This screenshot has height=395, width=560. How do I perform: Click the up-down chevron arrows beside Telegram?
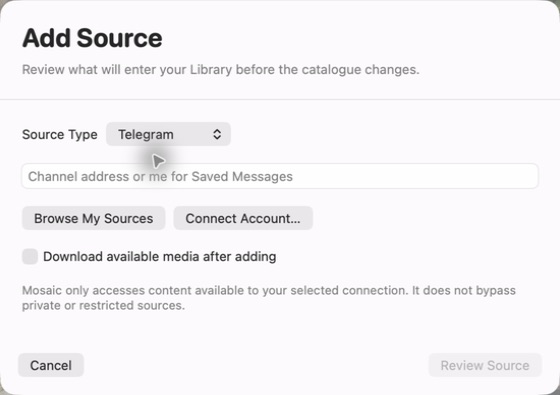217,134
